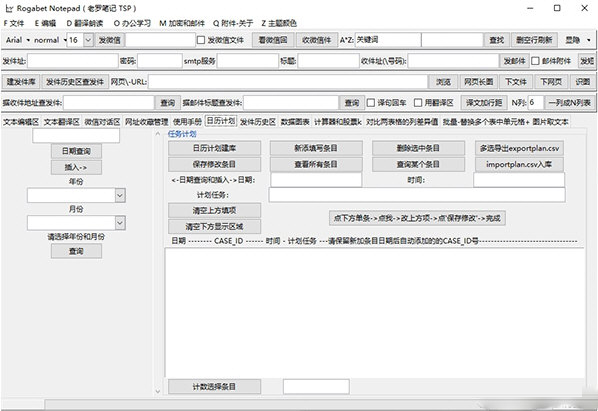Screen dimensions: 598x411
Task: Open the 显隐 dropdown
Action: click(578, 40)
